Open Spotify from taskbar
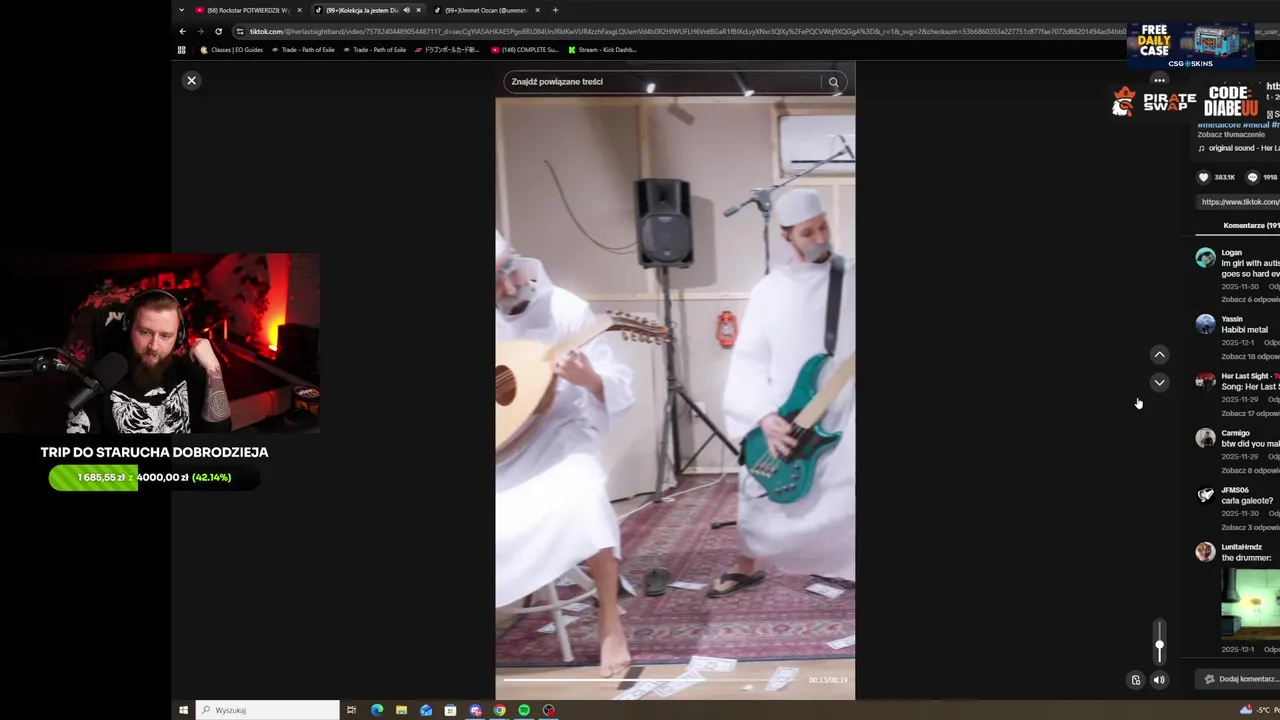The width and height of the screenshot is (1280, 720). tap(524, 710)
